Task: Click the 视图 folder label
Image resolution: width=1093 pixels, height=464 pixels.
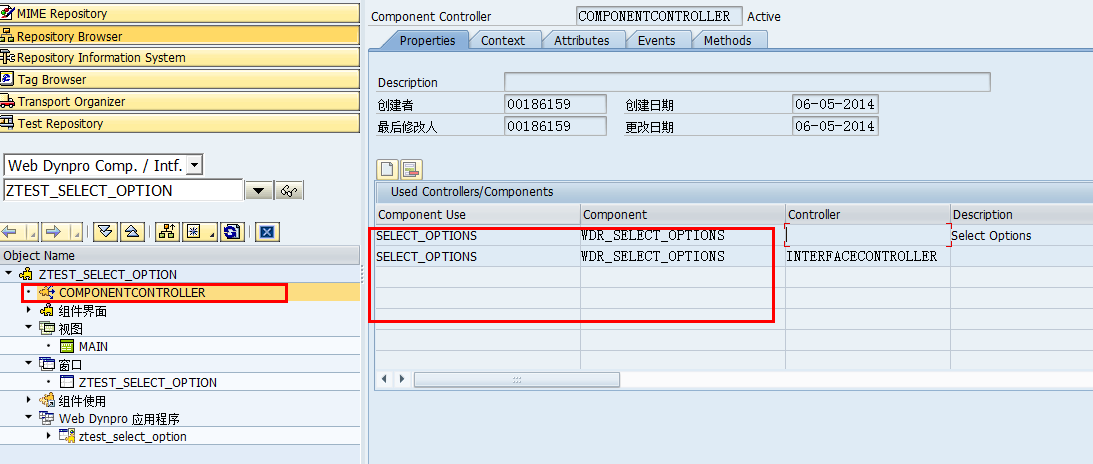Action: pos(71,329)
